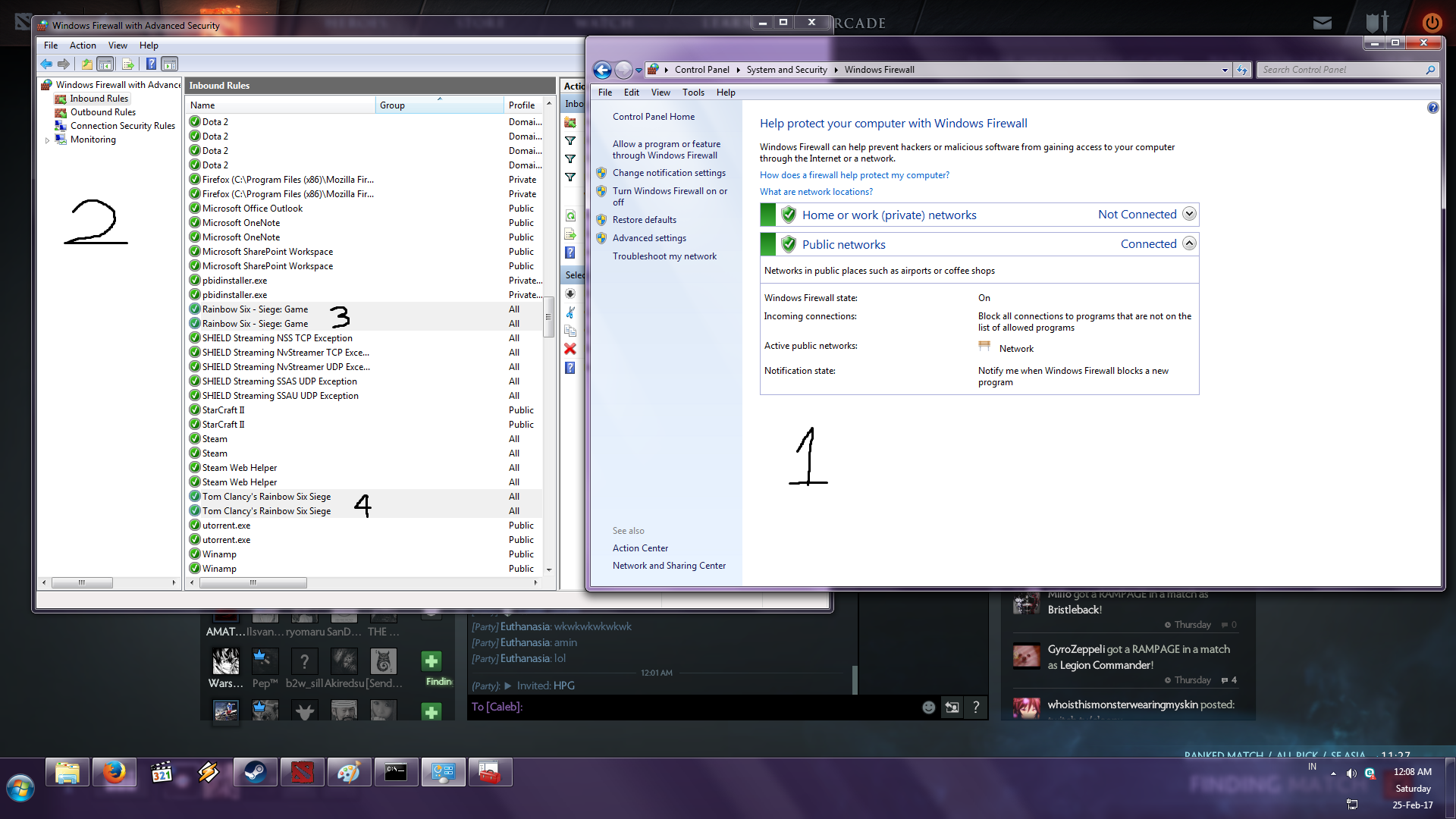Expand the Monitoring tree node

[x=47, y=140]
